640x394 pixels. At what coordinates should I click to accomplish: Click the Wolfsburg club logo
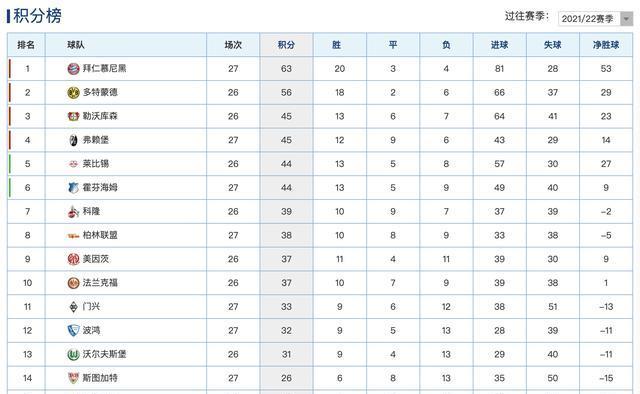pos(73,354)
